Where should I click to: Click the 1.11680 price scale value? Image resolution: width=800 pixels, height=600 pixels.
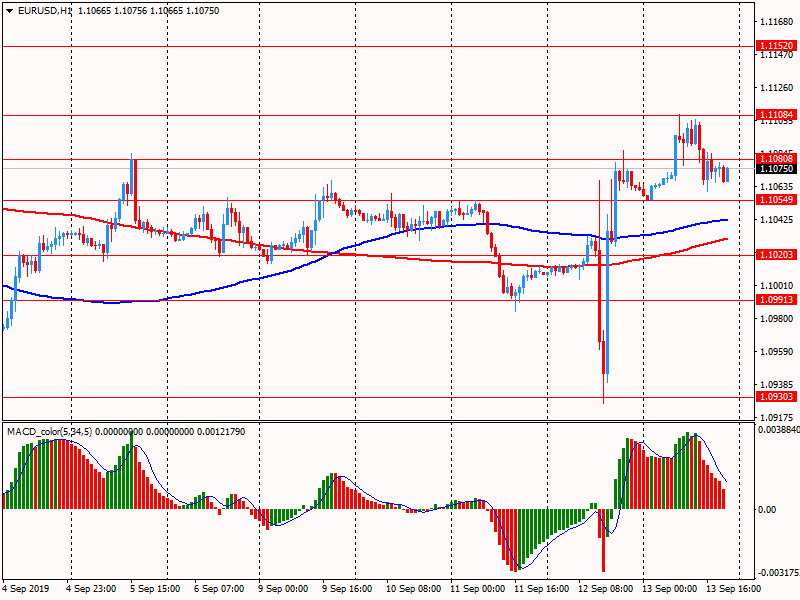[777, 22]
